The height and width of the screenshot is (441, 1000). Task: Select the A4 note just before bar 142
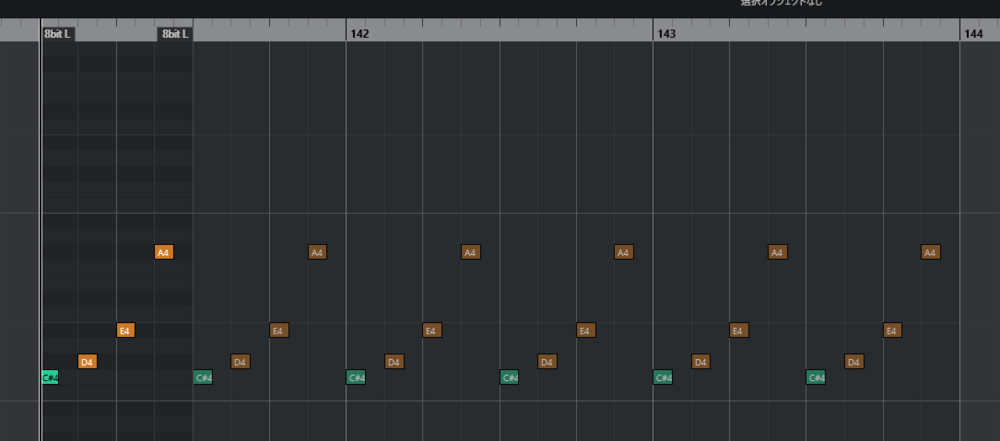(x=317, y=252)
